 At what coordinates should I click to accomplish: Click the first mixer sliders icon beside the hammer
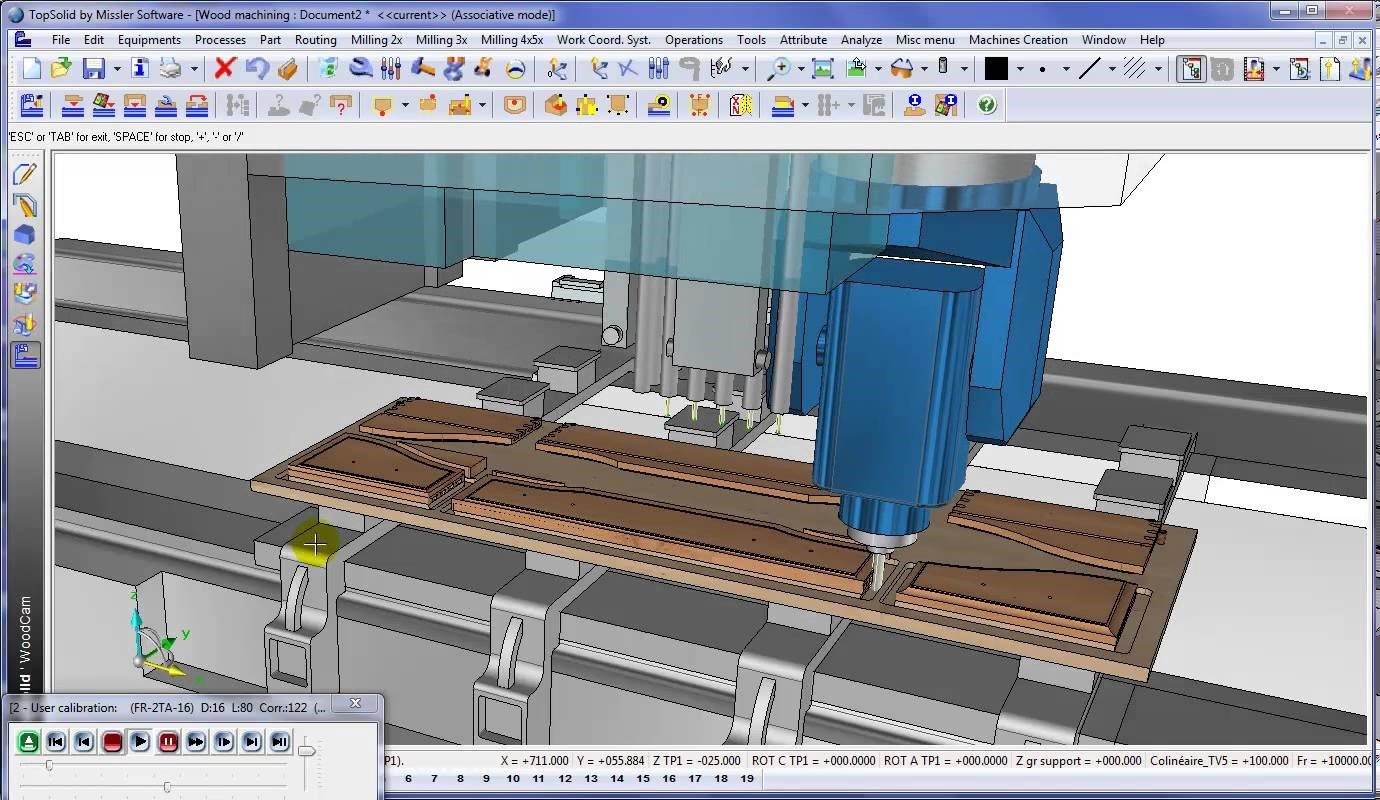[390, 69]
